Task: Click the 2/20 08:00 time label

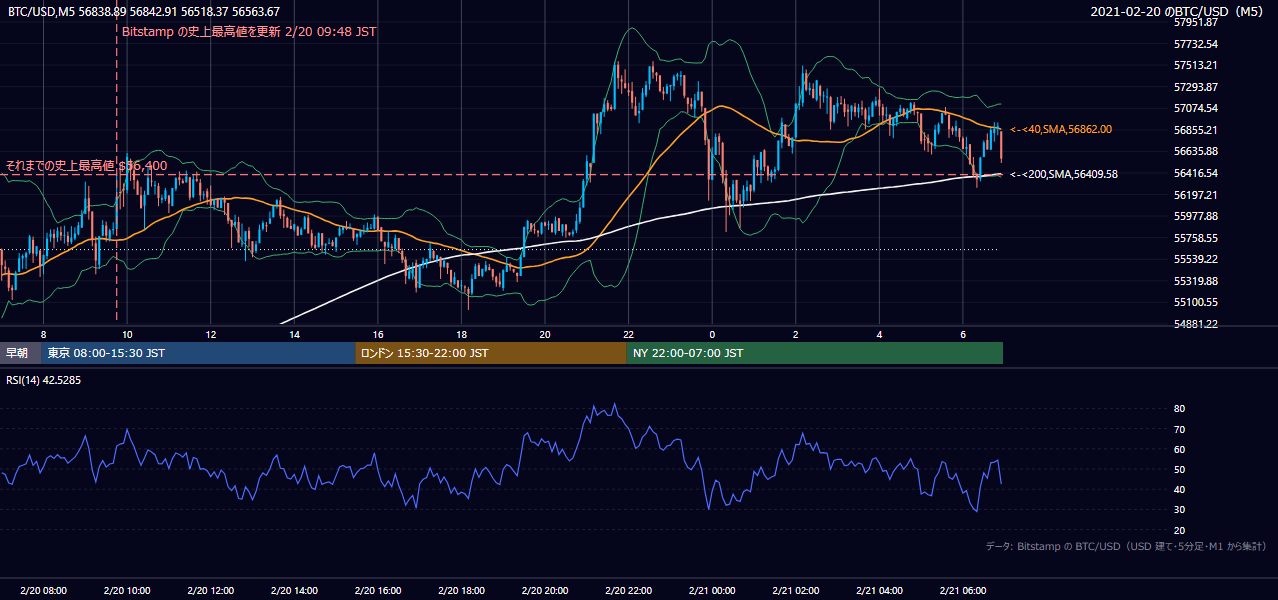Action: coord(43,591)
